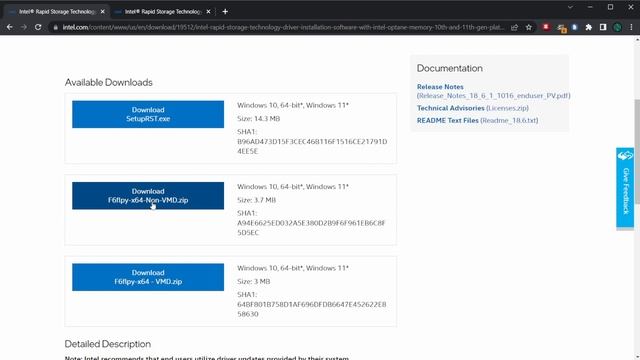This screenshot has width=640, height=360.
Task: Open the green profile avatar
Action: [617, 27]
